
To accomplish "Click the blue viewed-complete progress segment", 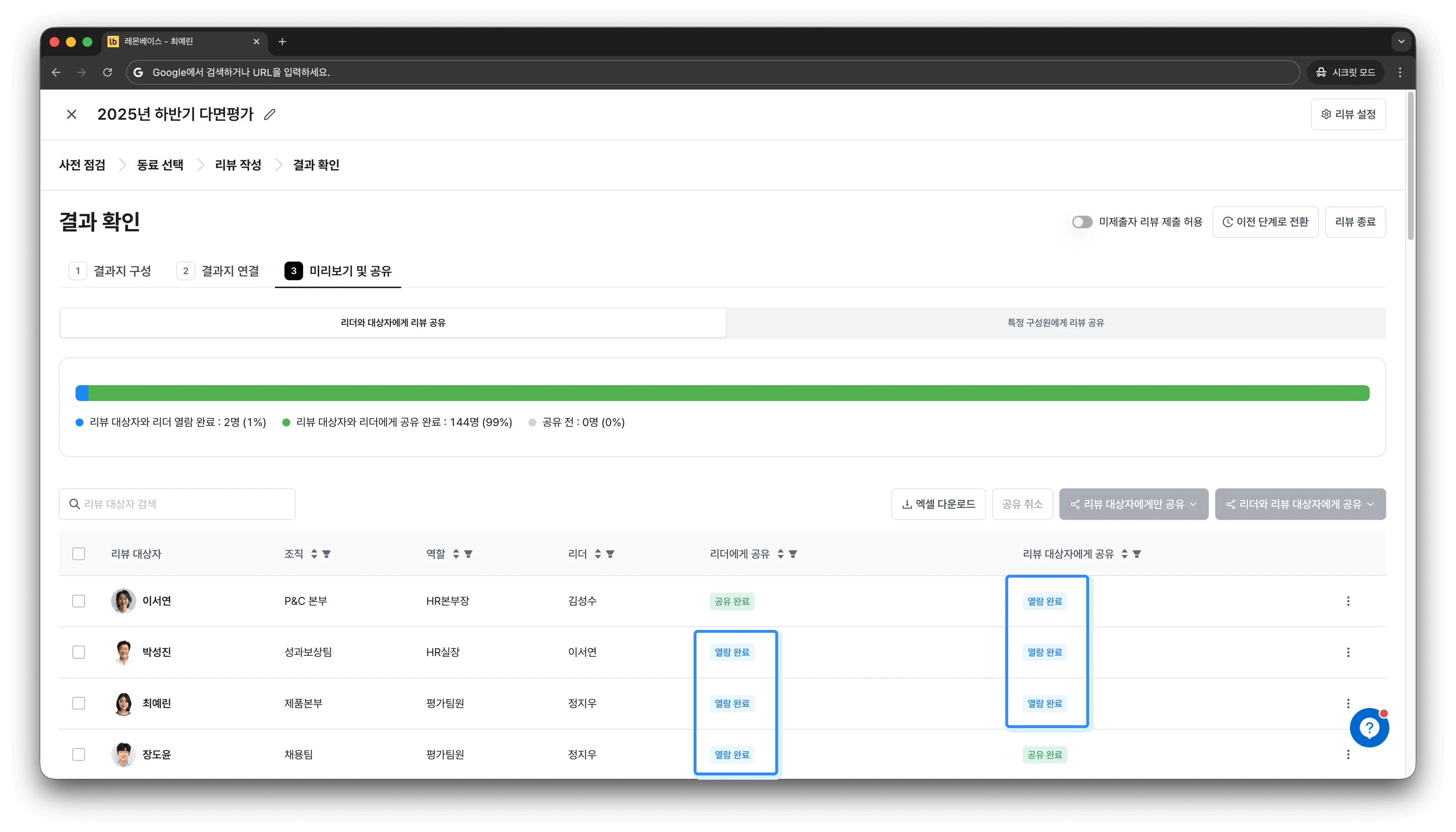I will pyautogui.click(x=82, y=393).
